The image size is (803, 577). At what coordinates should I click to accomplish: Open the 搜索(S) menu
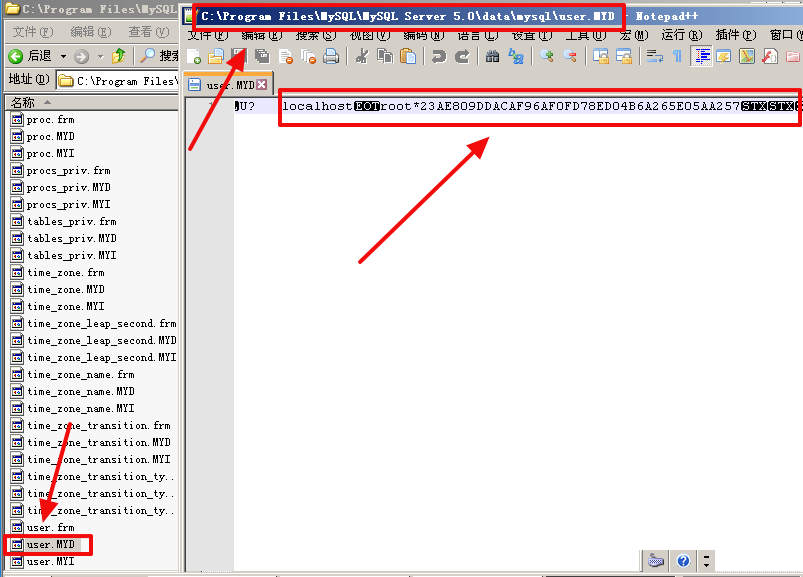[316, 35]
